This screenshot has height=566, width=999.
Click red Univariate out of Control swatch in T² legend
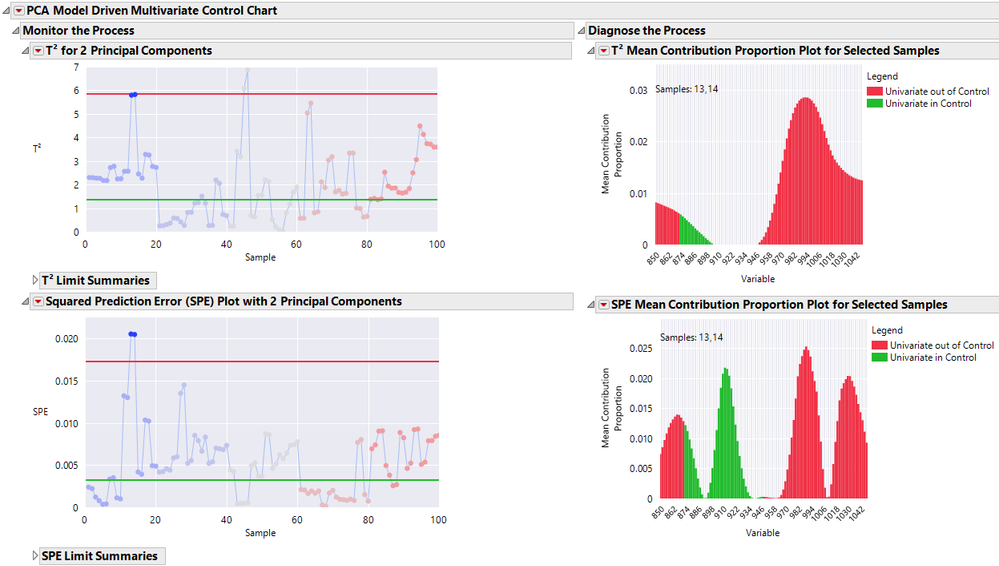click(x=874, y=91)
